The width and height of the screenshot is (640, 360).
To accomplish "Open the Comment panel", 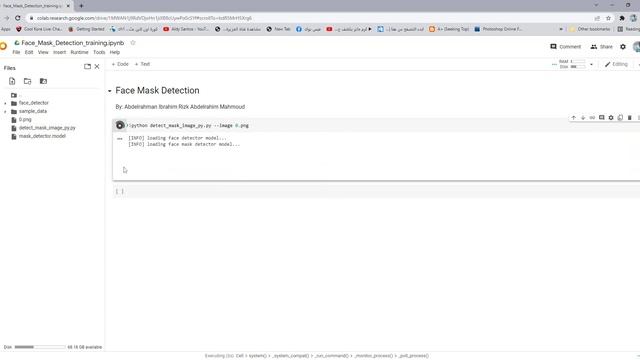I will (x=565, y=47).
